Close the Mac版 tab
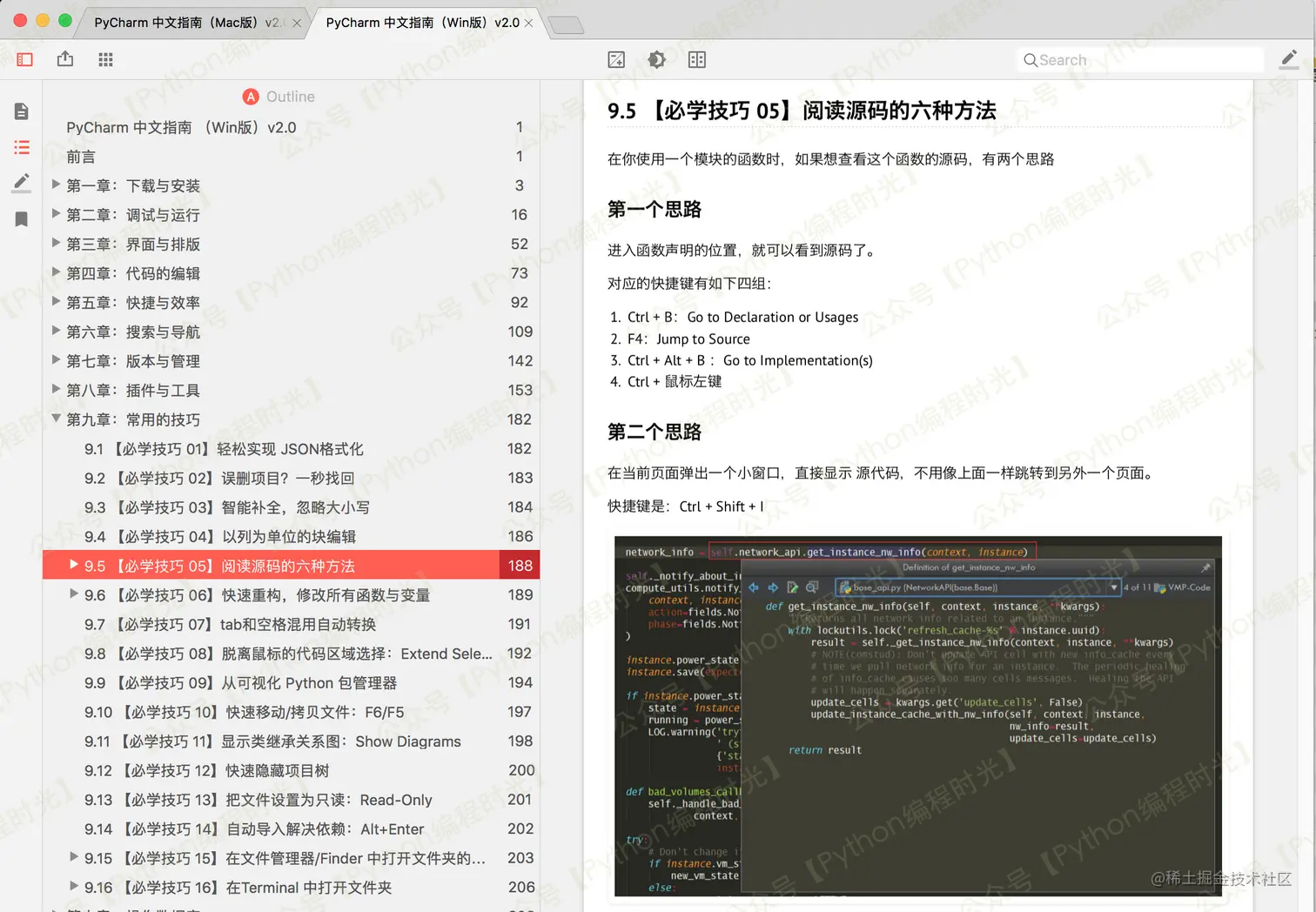 coord(297,23)
